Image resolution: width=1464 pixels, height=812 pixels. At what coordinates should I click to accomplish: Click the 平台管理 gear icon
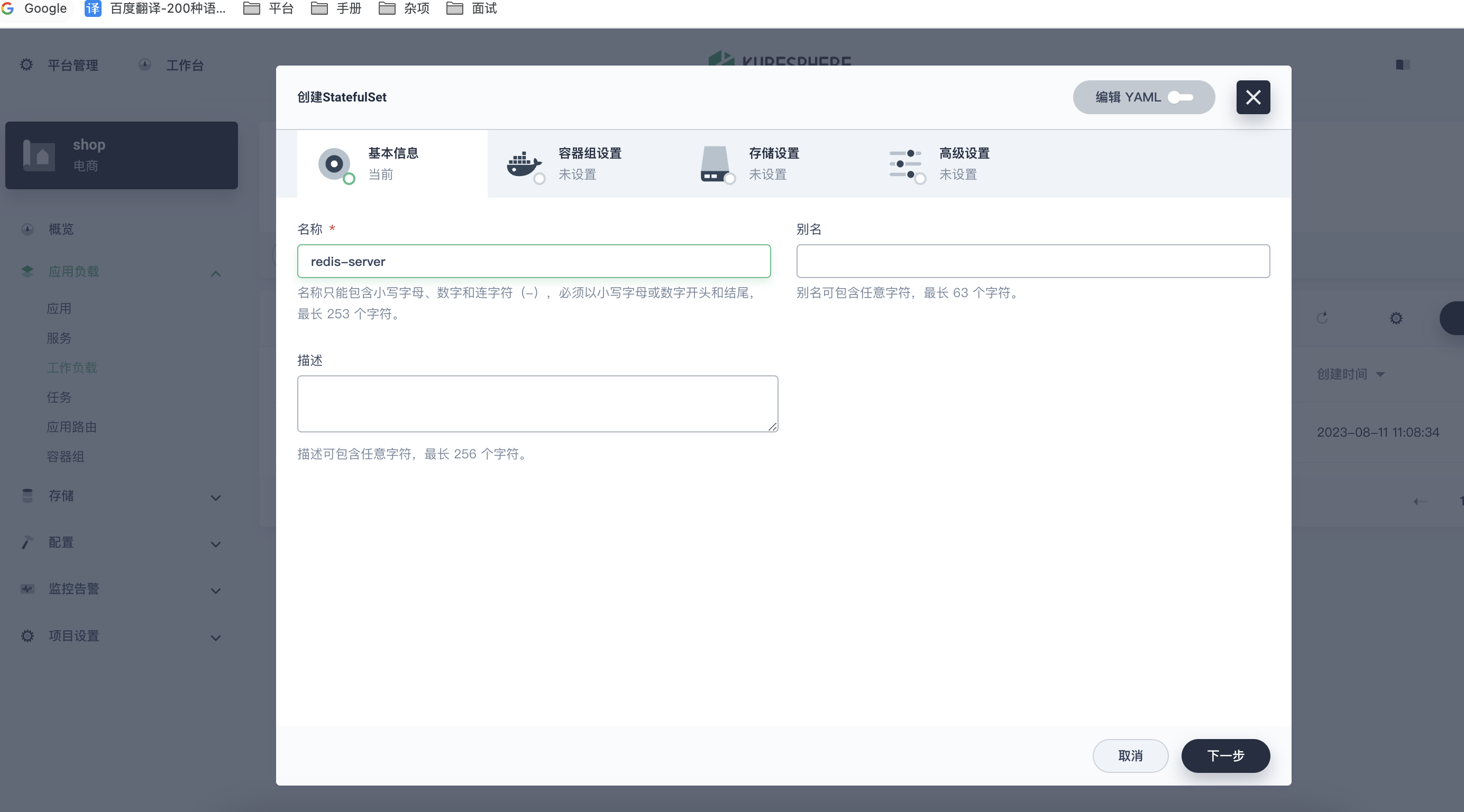point(26,65)
